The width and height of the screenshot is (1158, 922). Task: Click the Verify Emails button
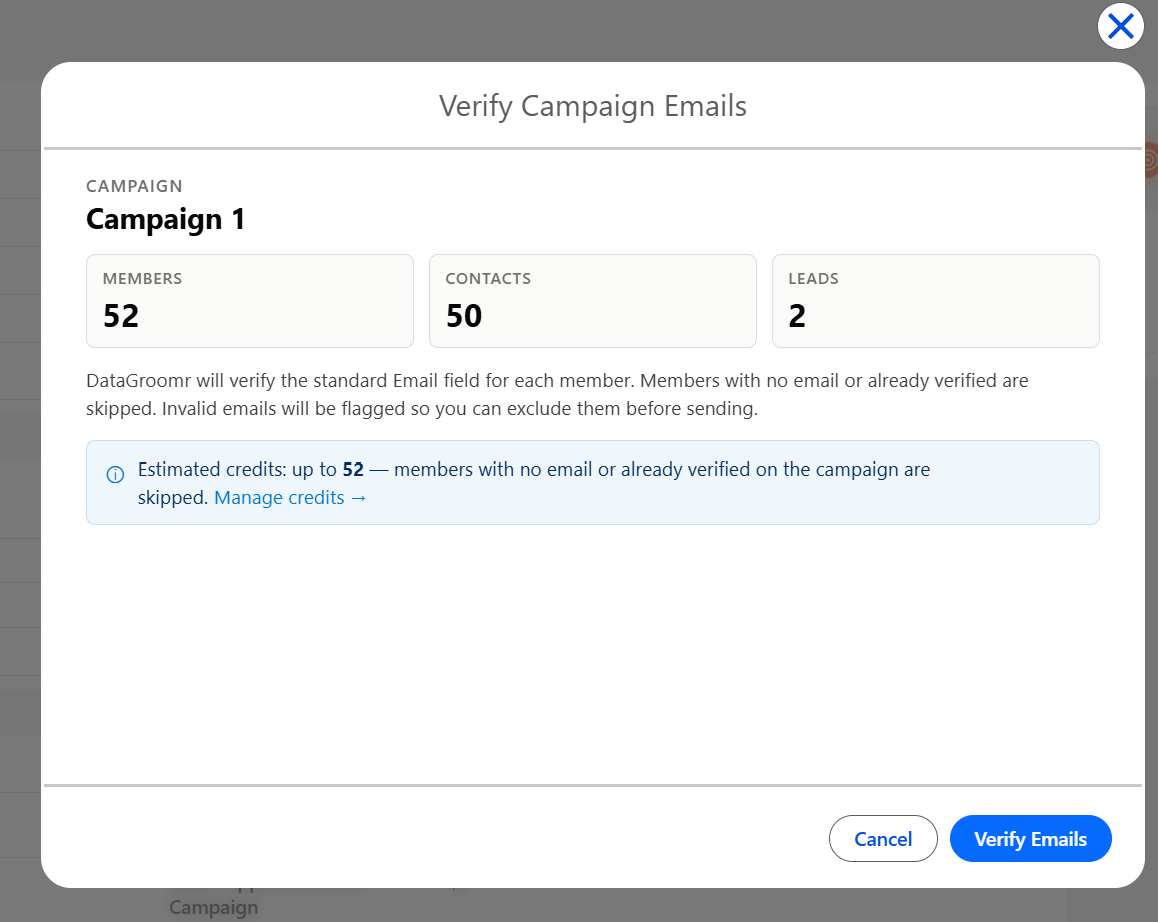tap(1030, 839)
